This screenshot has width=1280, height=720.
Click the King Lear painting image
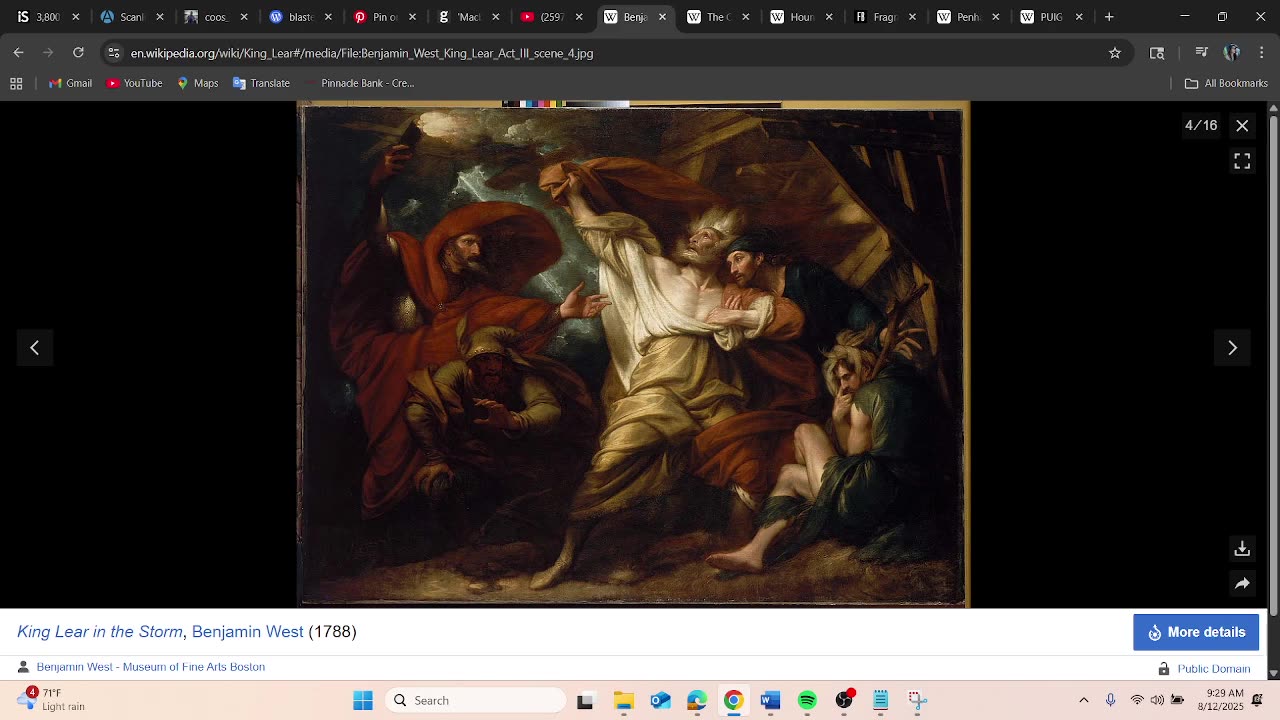634,355
